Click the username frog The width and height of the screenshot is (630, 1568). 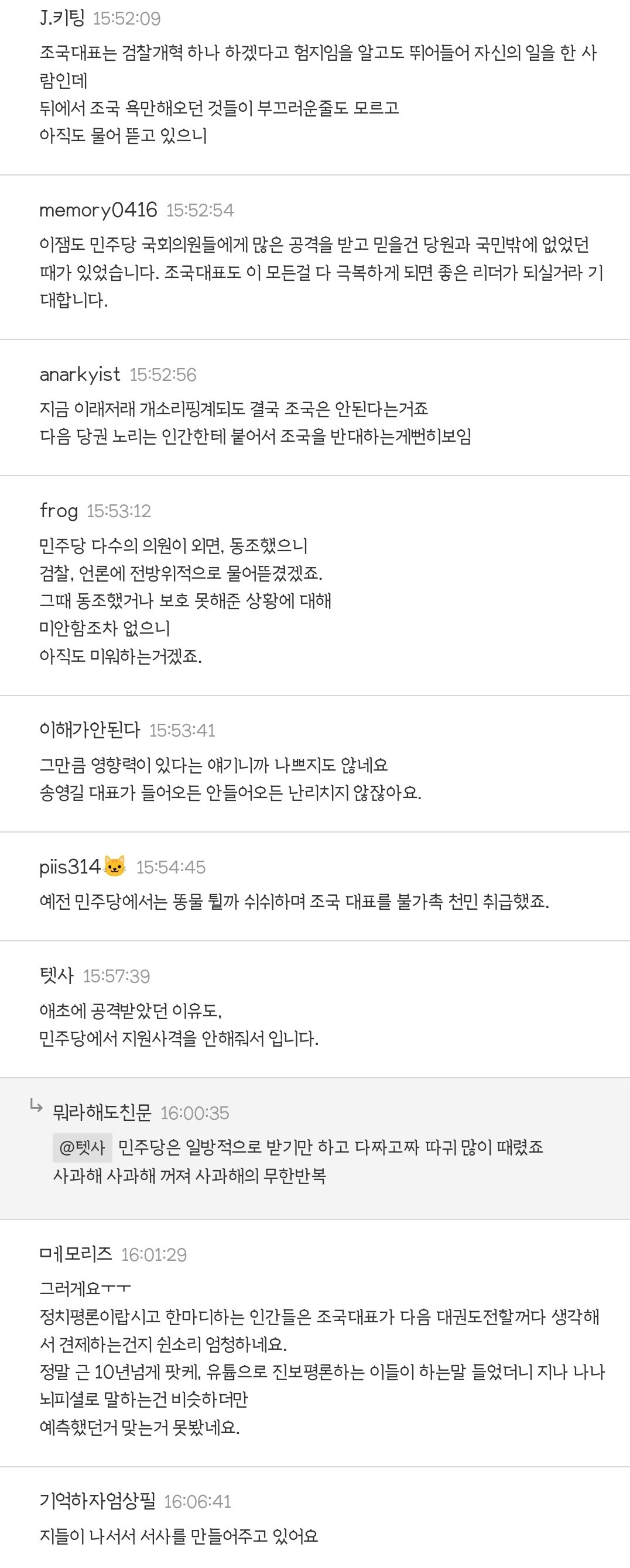[x=59, y=511]
